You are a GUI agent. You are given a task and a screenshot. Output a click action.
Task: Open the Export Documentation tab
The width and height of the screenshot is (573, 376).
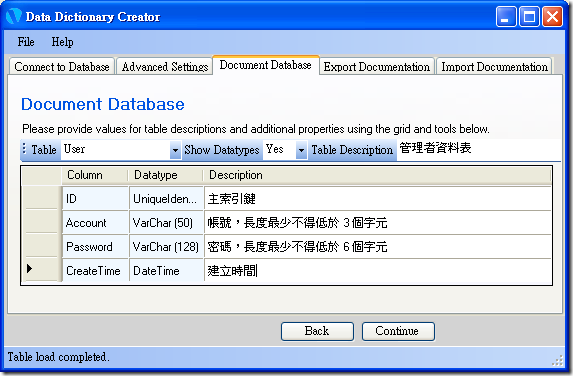pyautogui.click(x=376, y=67)
